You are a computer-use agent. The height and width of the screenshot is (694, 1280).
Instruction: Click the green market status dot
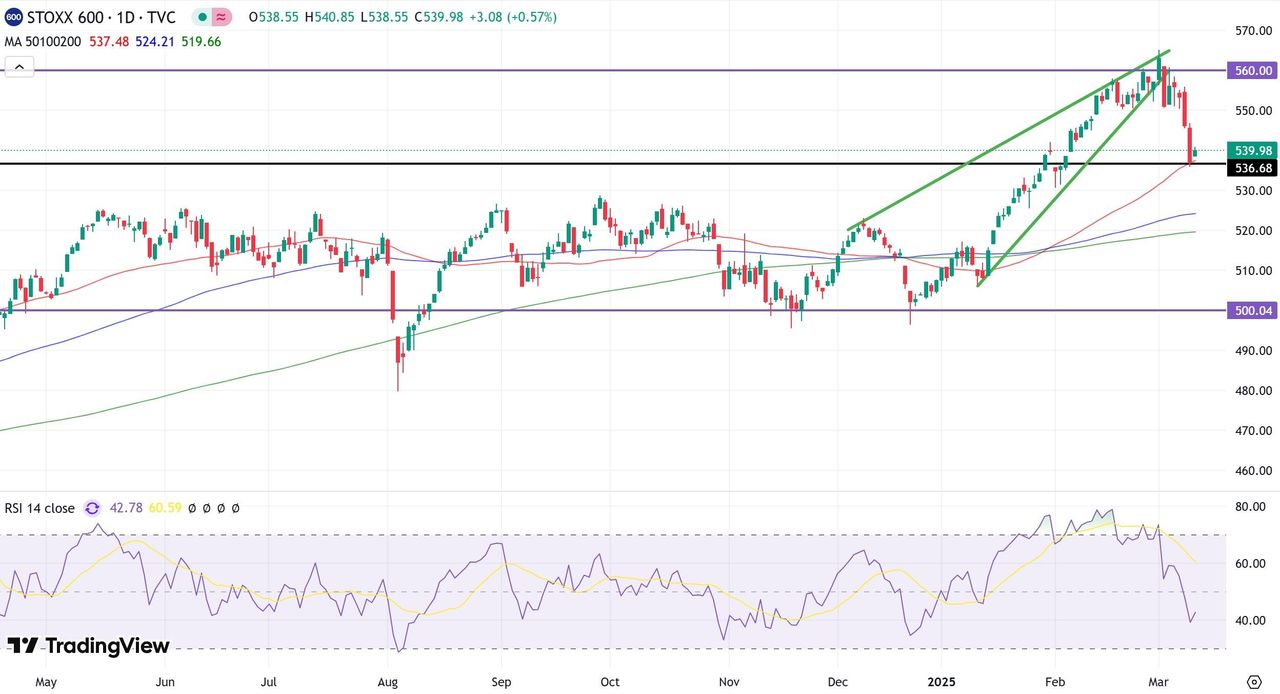coord(202,17)
